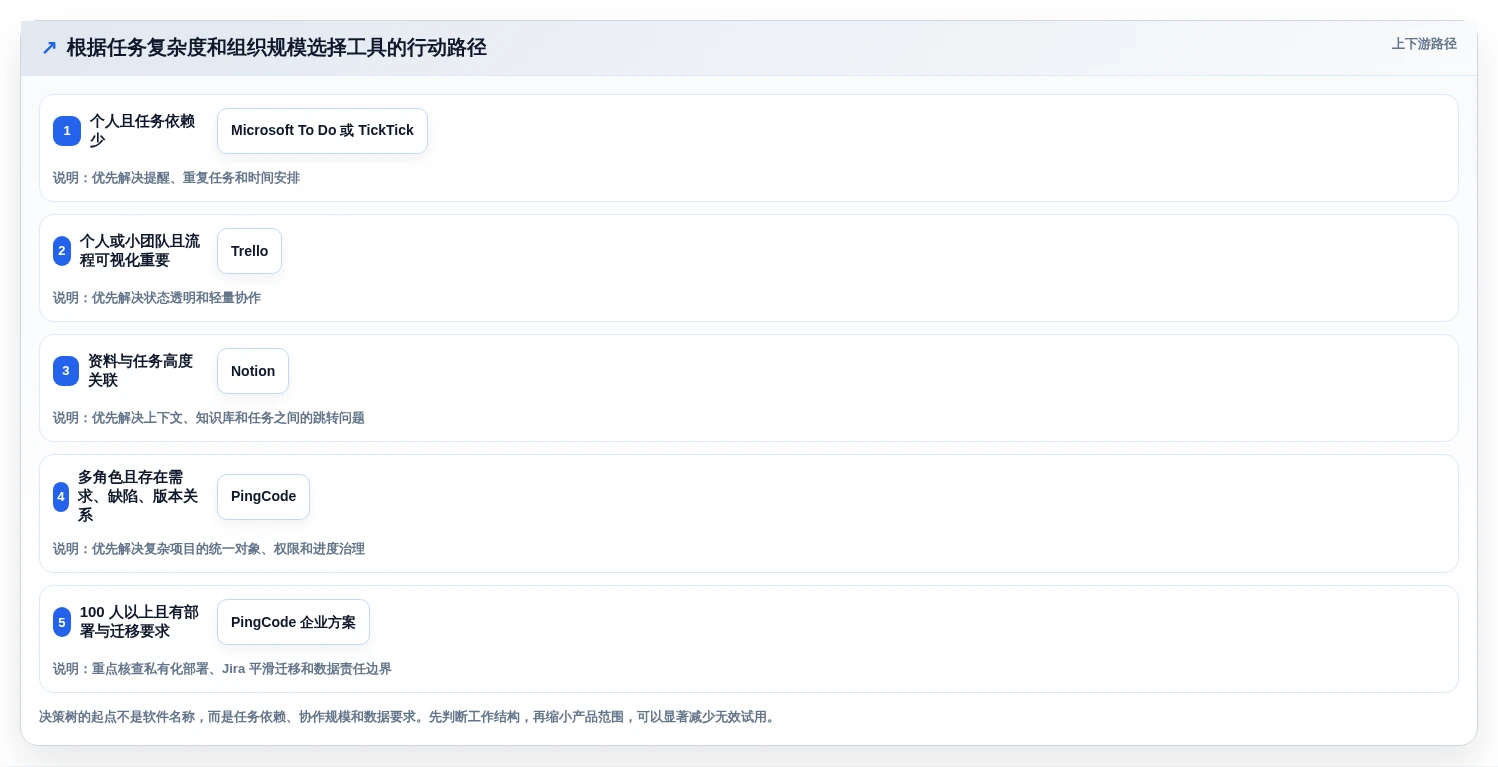Click the step 4 number badge

61,496
